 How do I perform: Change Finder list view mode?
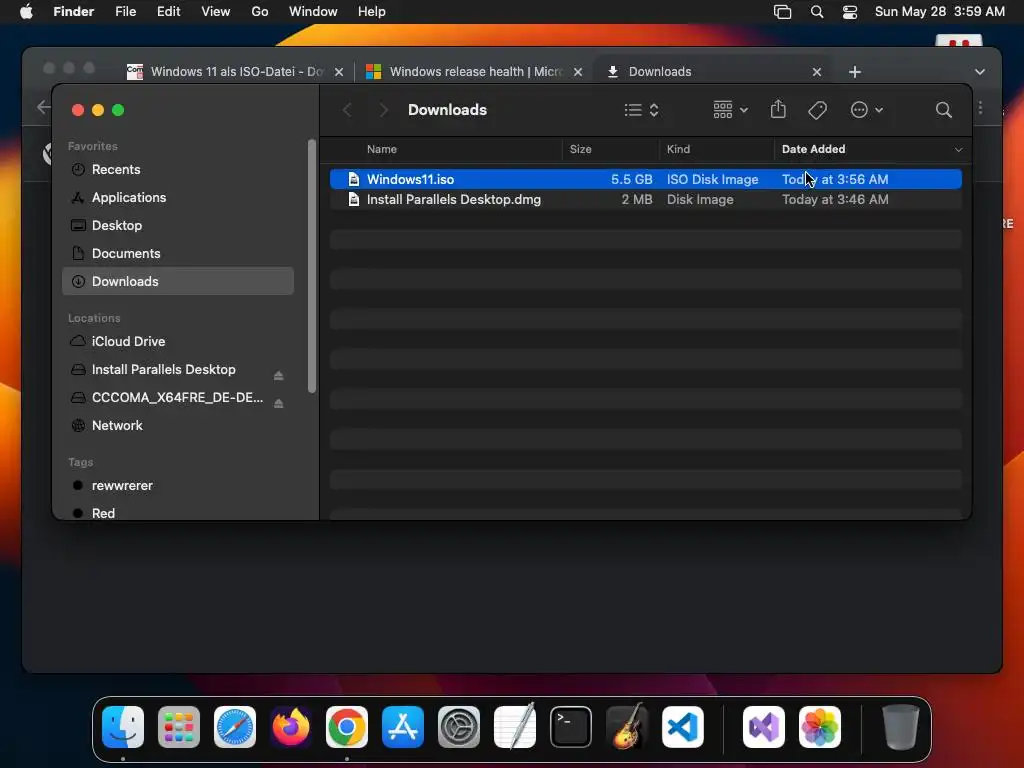click(641, 110)
